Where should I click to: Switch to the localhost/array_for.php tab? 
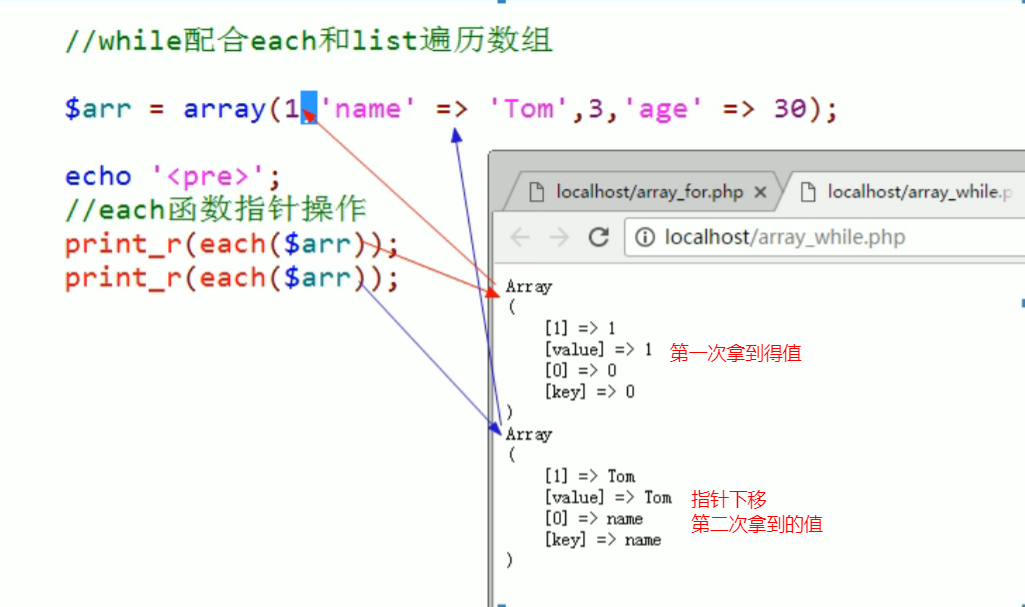[x=649, y=191]
